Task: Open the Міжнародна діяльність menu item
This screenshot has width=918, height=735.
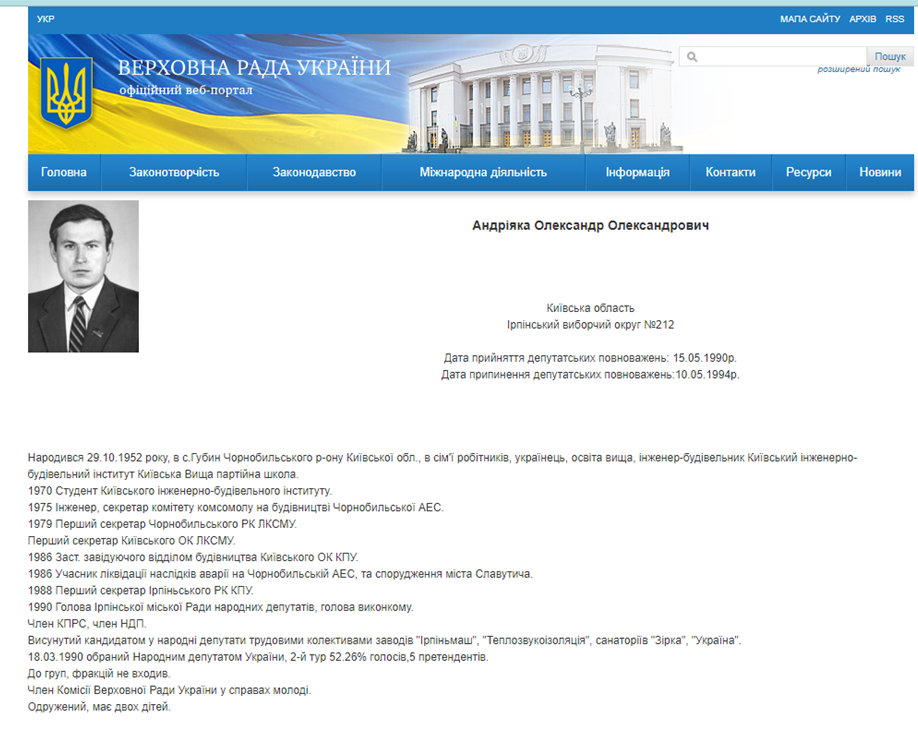Action: (483, 172)
